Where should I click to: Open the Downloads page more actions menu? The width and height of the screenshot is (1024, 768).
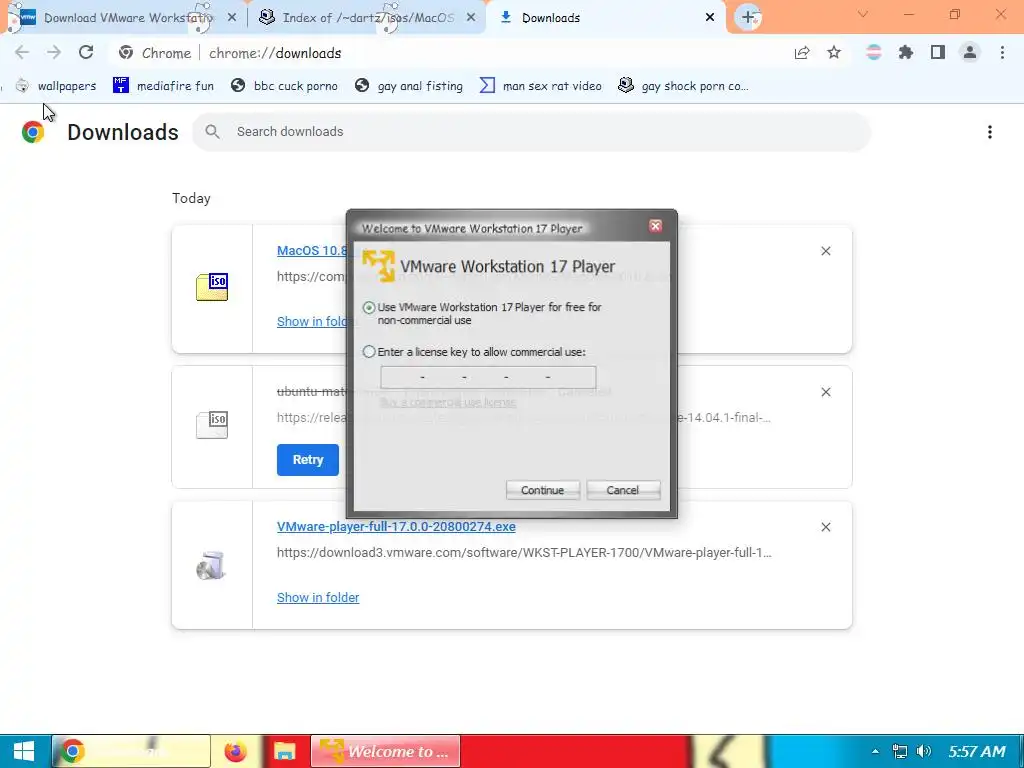click(x=990, y=132)
